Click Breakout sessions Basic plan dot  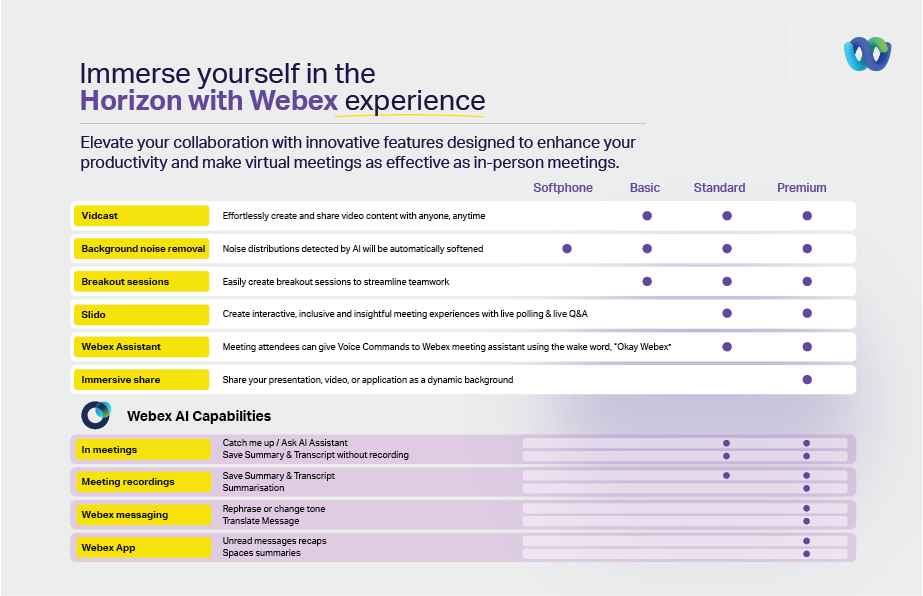point(647,281)
